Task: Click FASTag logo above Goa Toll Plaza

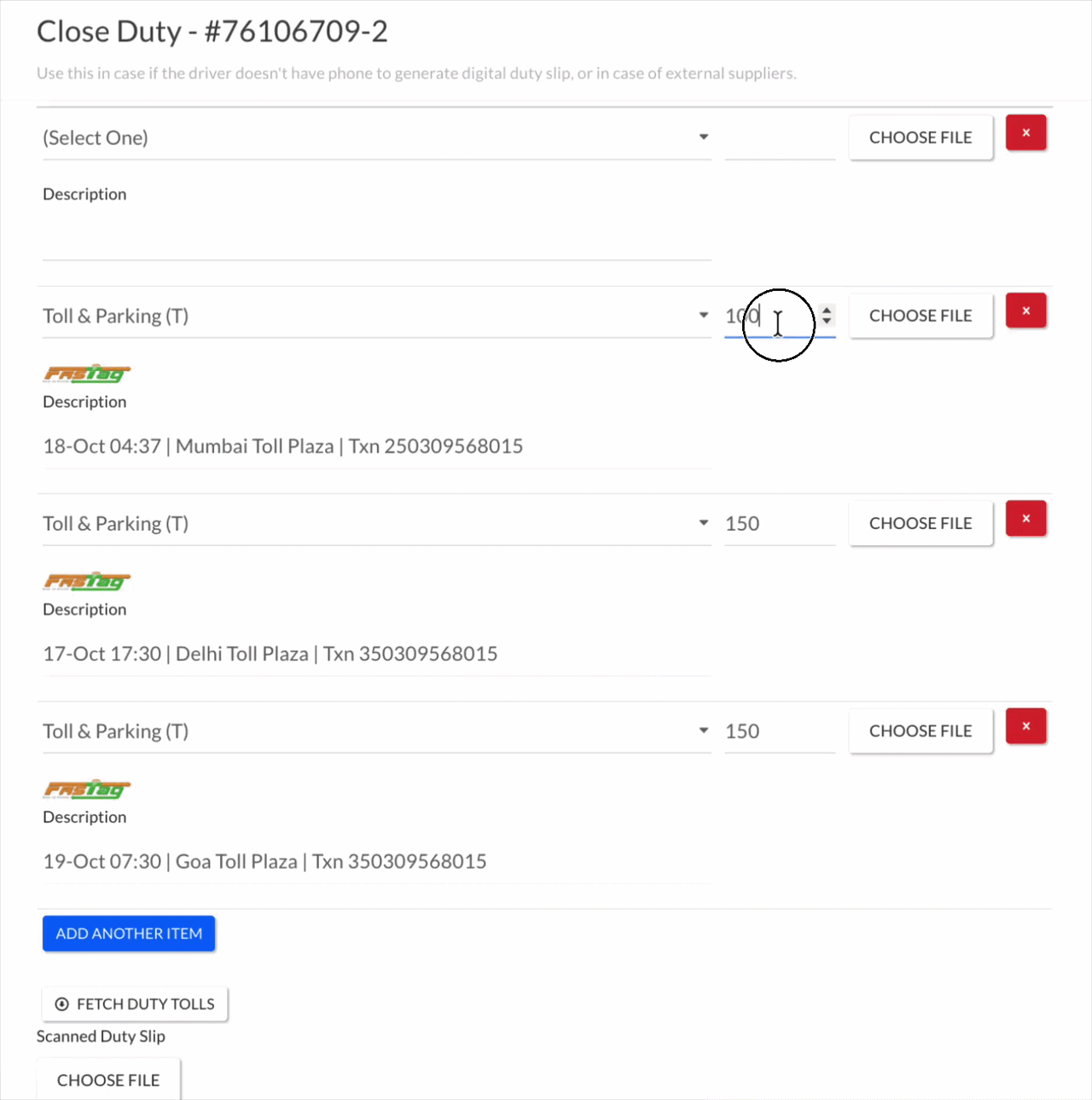Action: click(x=87, y=789)
